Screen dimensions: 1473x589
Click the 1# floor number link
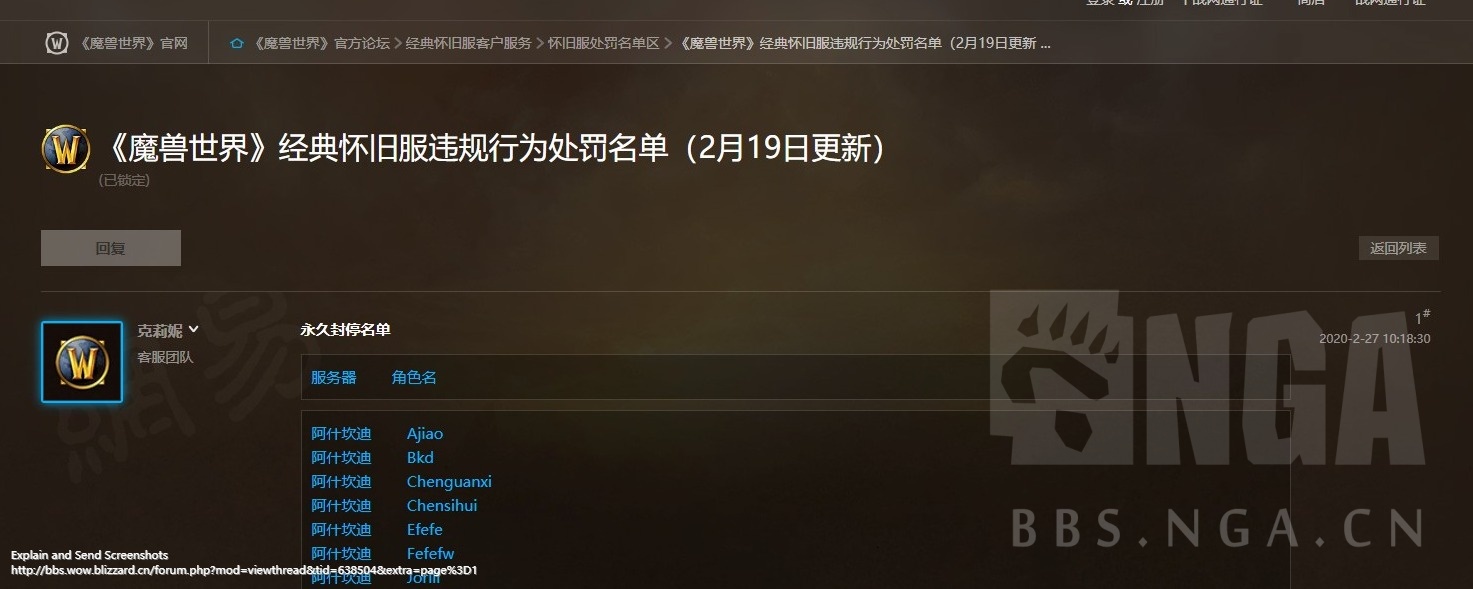click(x=1422, y=317)
